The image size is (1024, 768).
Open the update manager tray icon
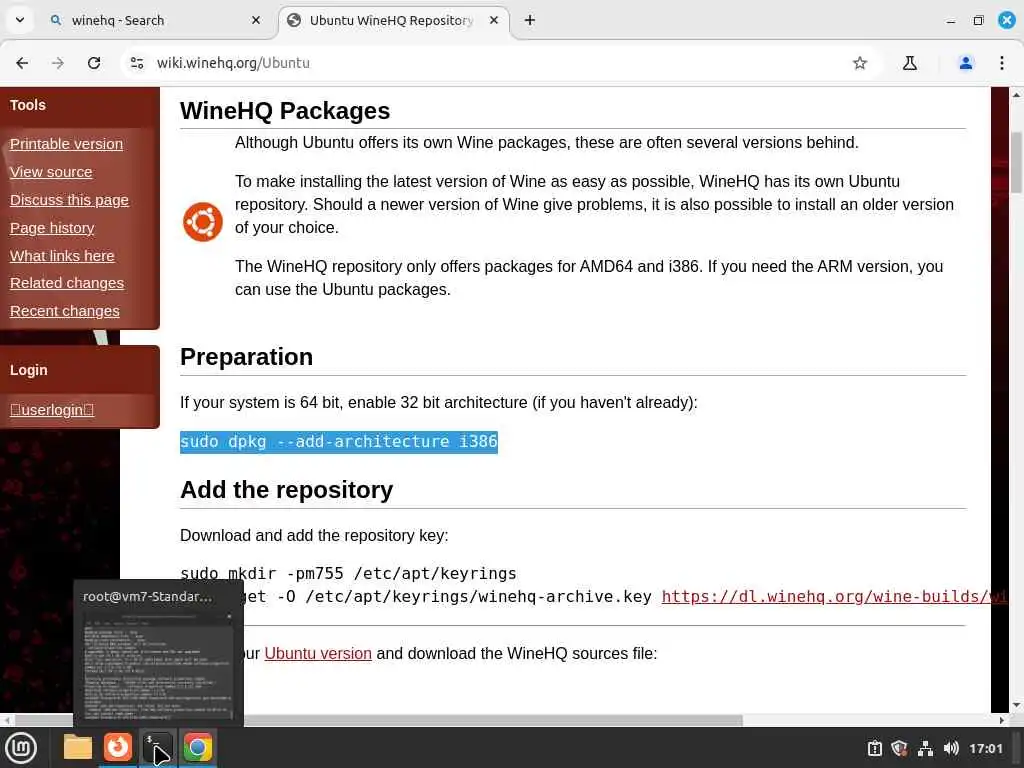click(x=874, y=748)
